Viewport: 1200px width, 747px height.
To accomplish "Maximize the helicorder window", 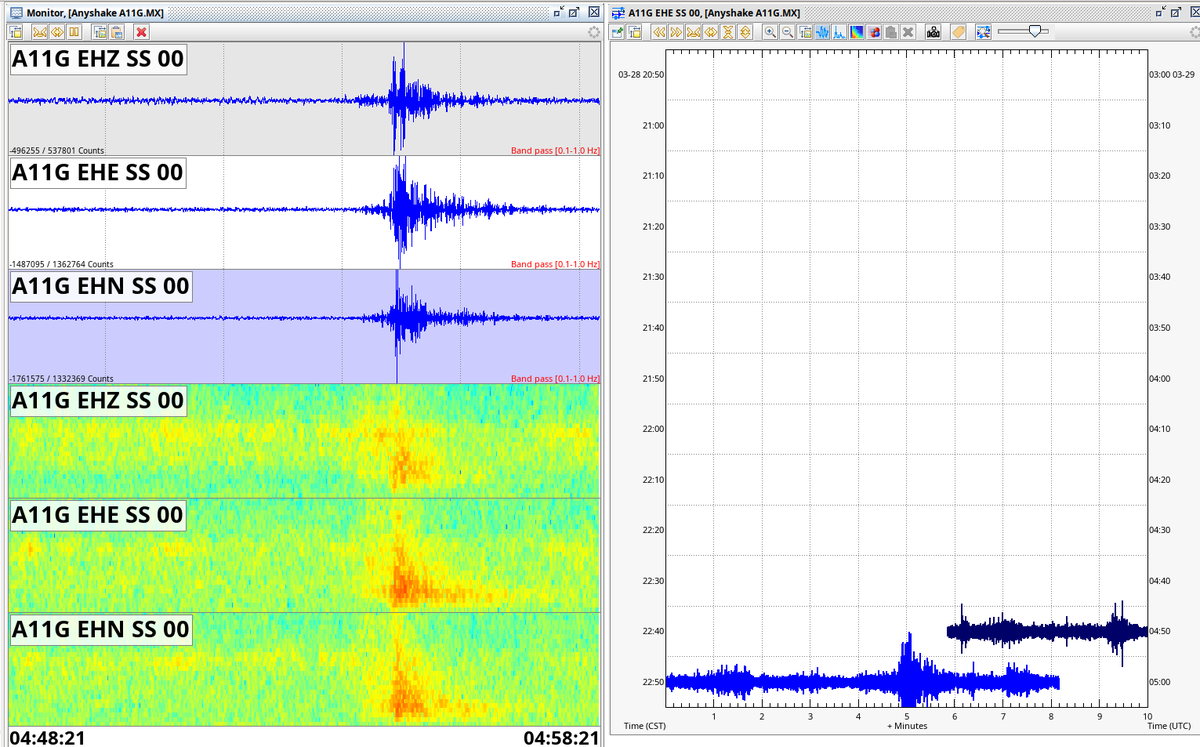I will coord(1176,12).
